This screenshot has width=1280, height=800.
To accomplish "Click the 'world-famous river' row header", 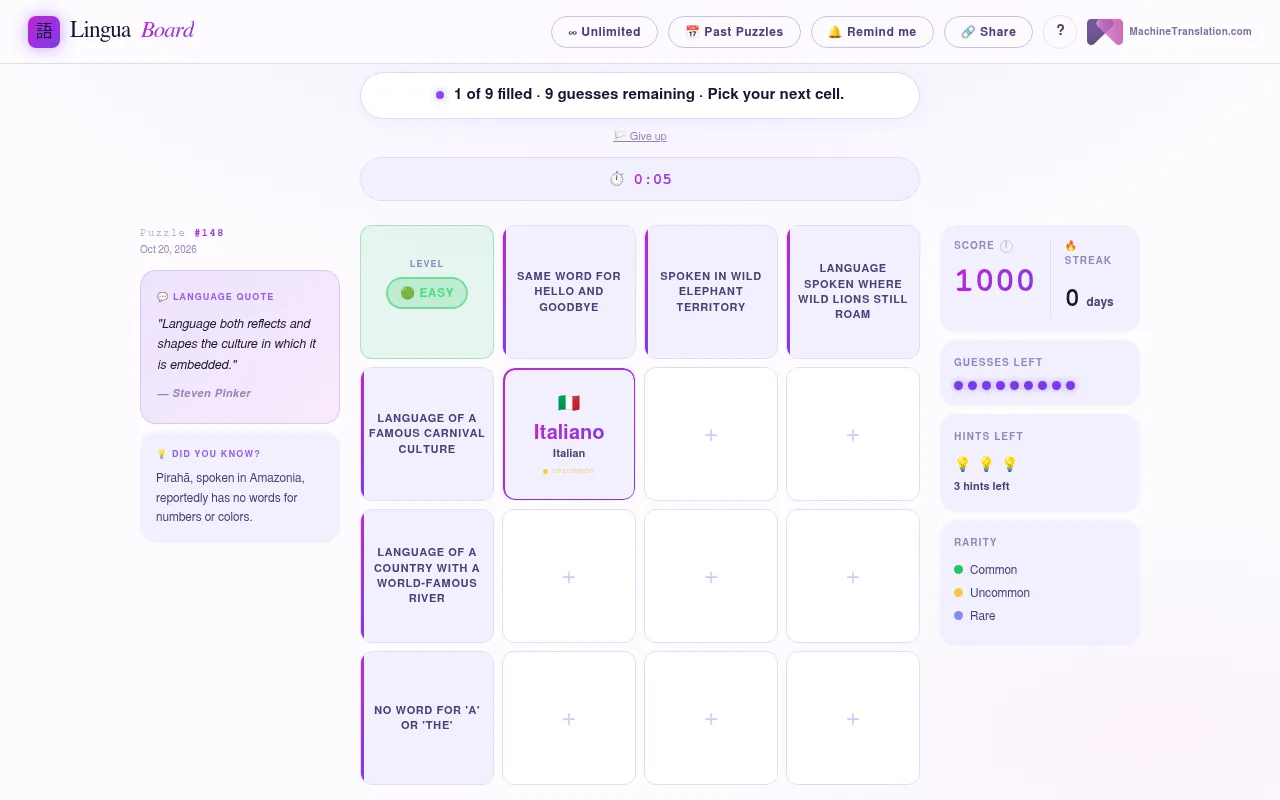I will (427, 576).
